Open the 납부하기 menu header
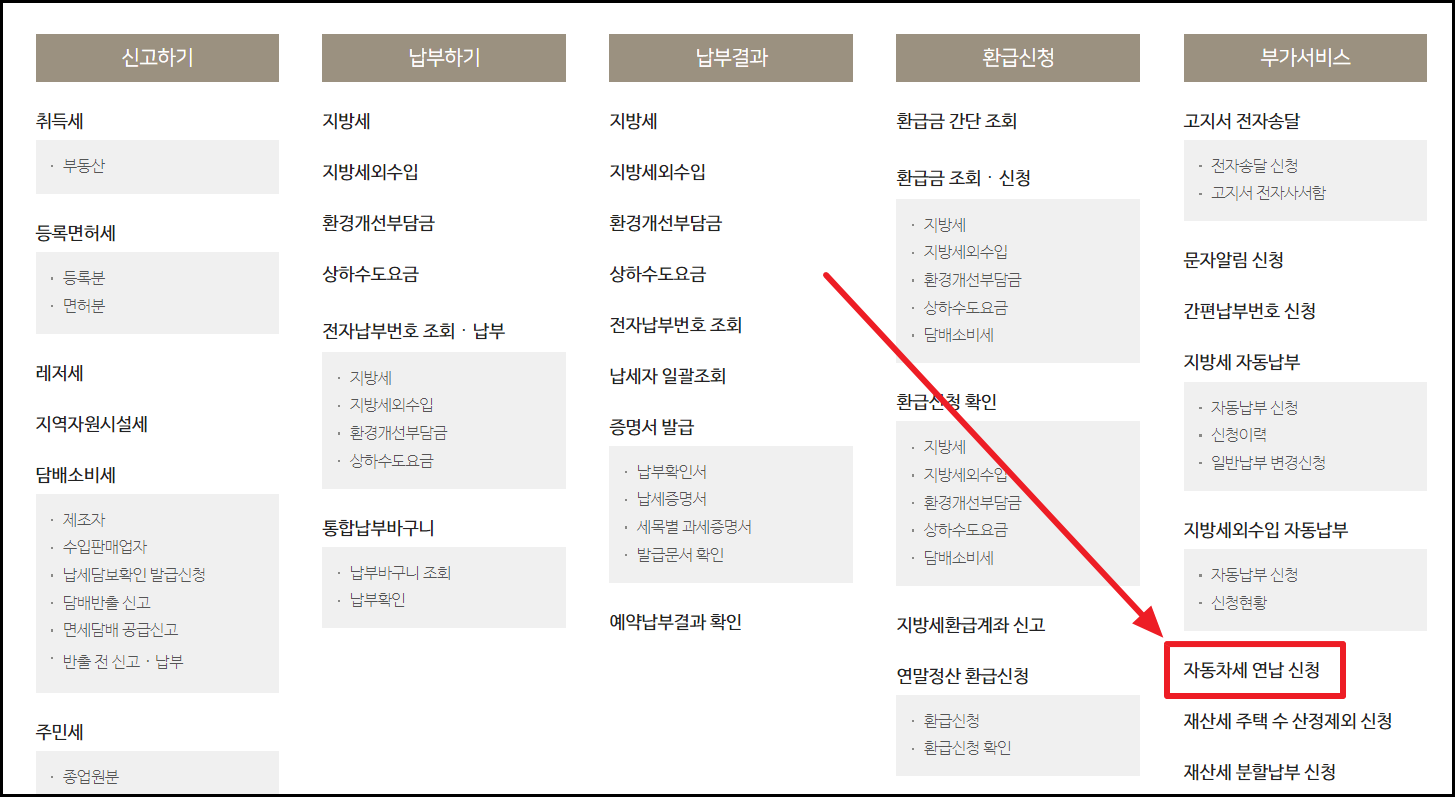Screen dimensions: 1455x797 [x=444, y=58]
